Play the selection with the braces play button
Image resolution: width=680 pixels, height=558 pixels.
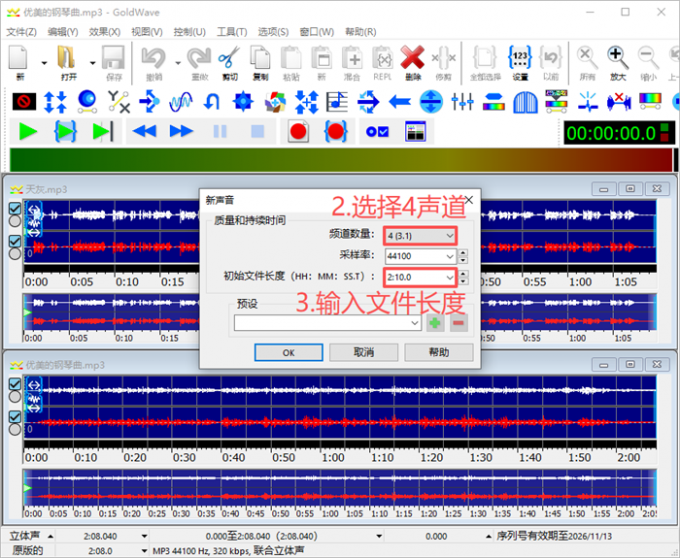65,131
